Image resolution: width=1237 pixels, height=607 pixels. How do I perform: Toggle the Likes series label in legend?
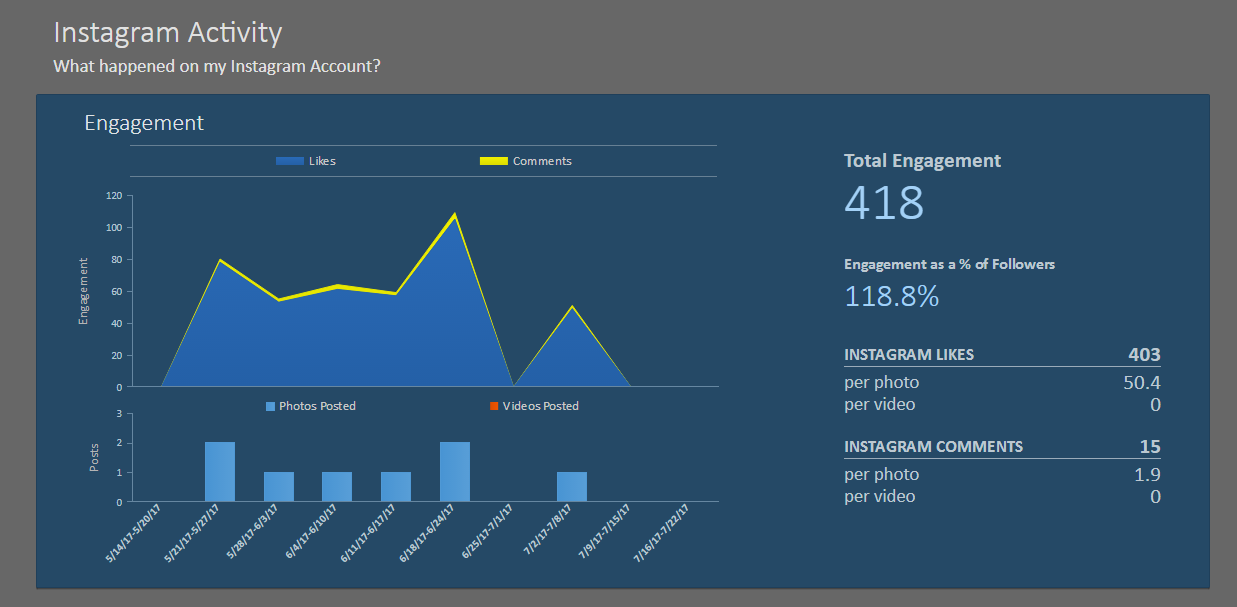322,161
